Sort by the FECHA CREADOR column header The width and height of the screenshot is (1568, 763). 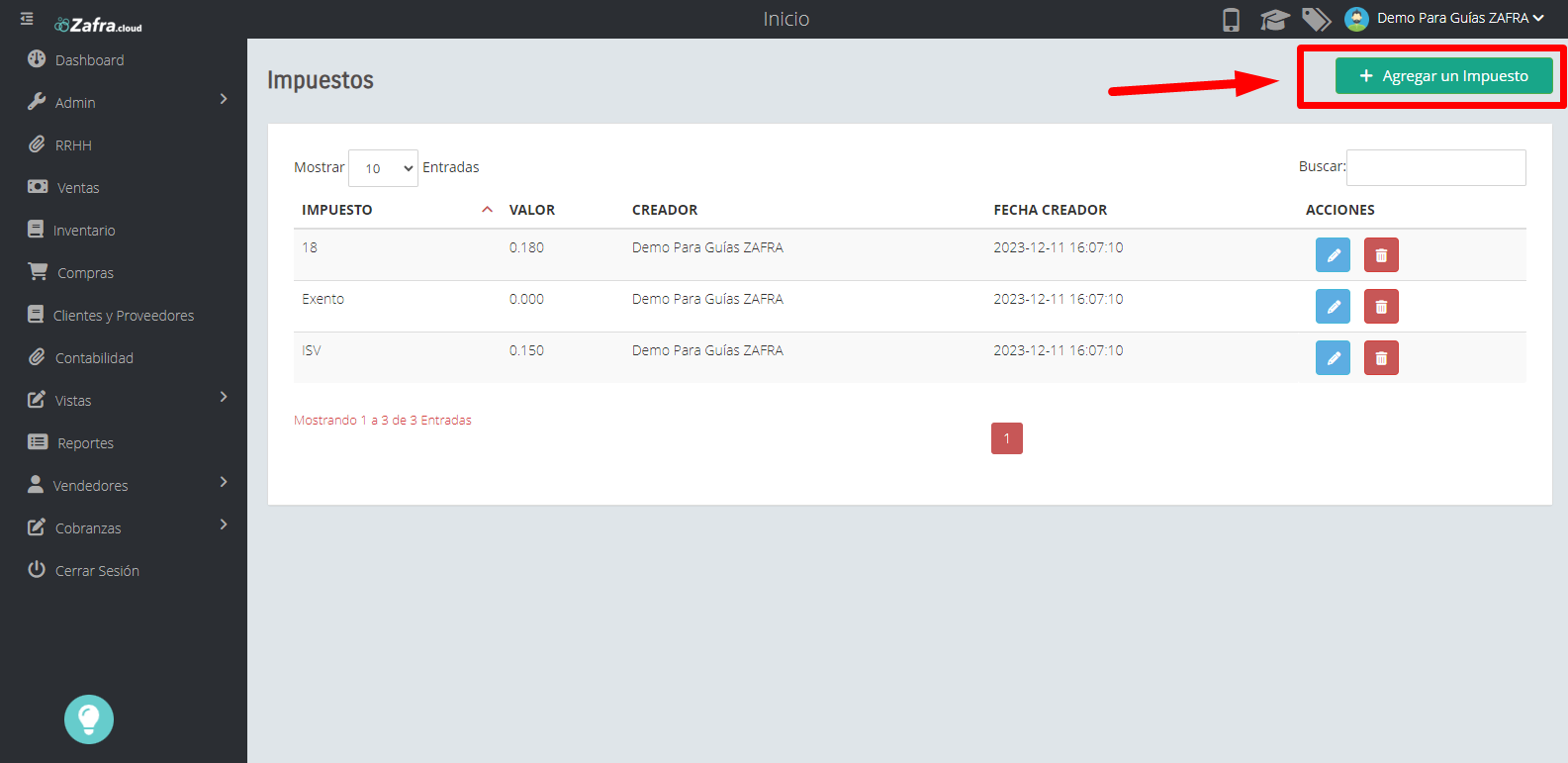click(1051, 210)
